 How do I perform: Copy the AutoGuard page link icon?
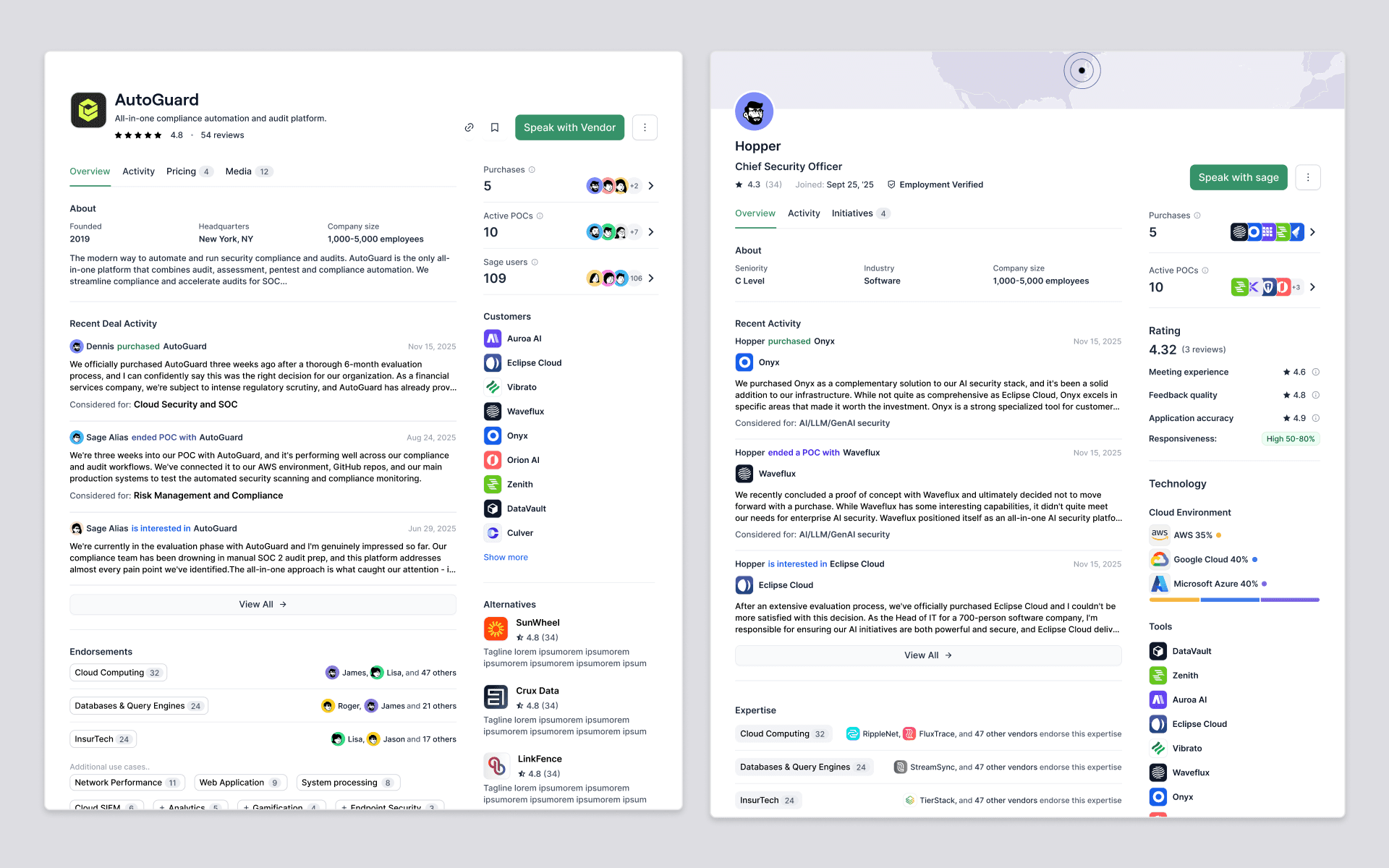(x=469, y=127)
